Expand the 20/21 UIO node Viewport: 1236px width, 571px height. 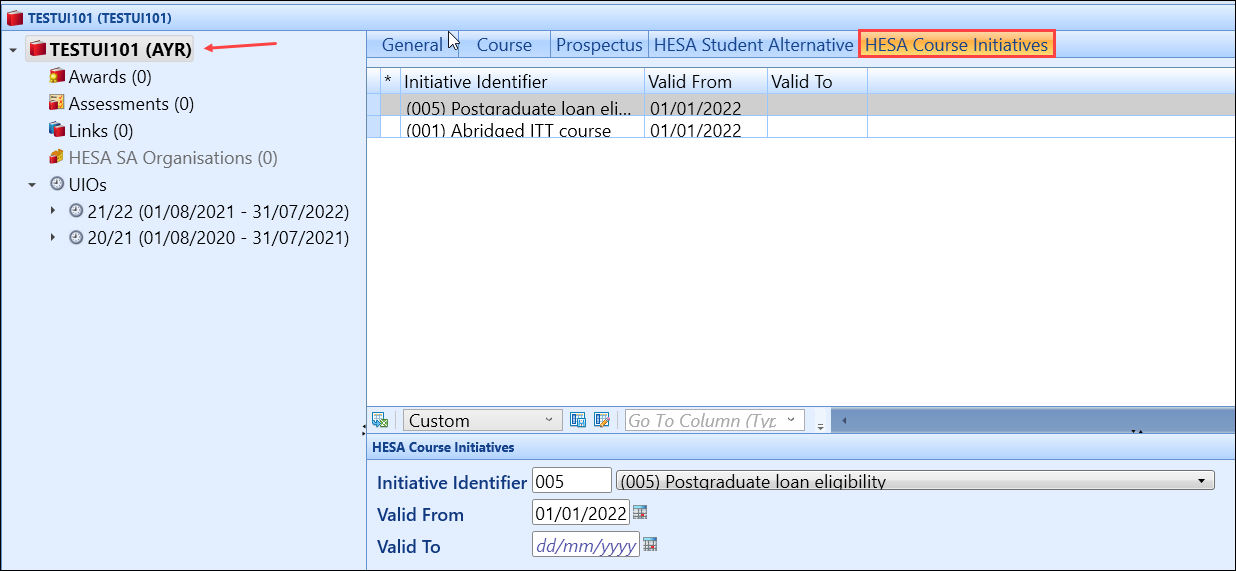(x=53, y=239)
